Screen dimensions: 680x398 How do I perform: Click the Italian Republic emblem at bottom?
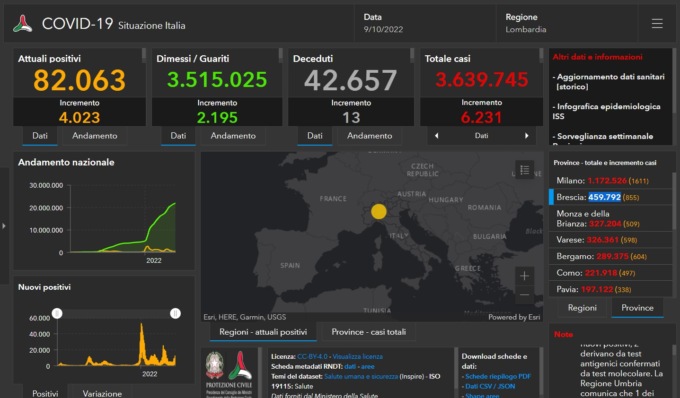click(214, 365)
